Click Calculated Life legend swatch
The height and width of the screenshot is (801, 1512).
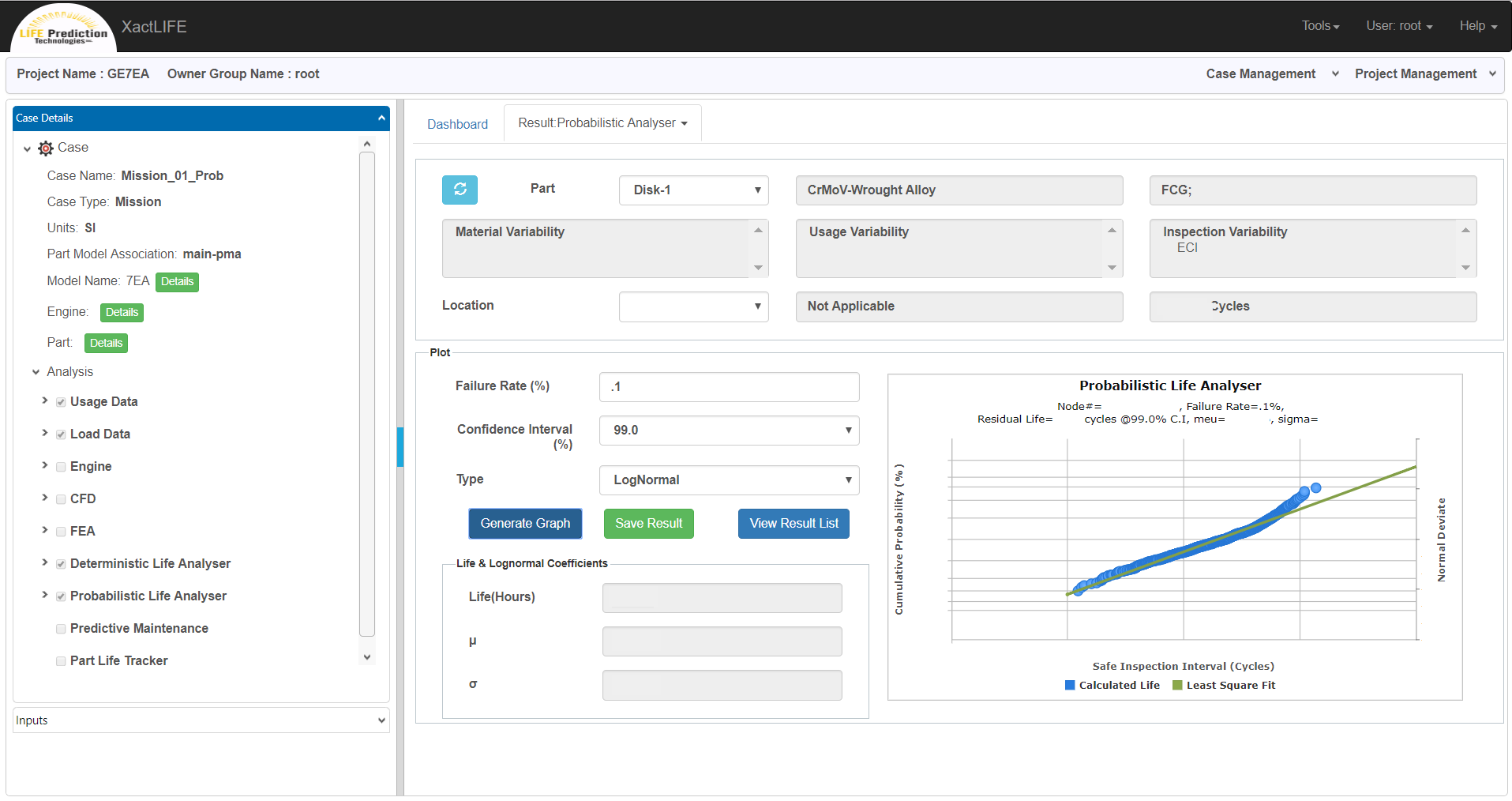1070,686
